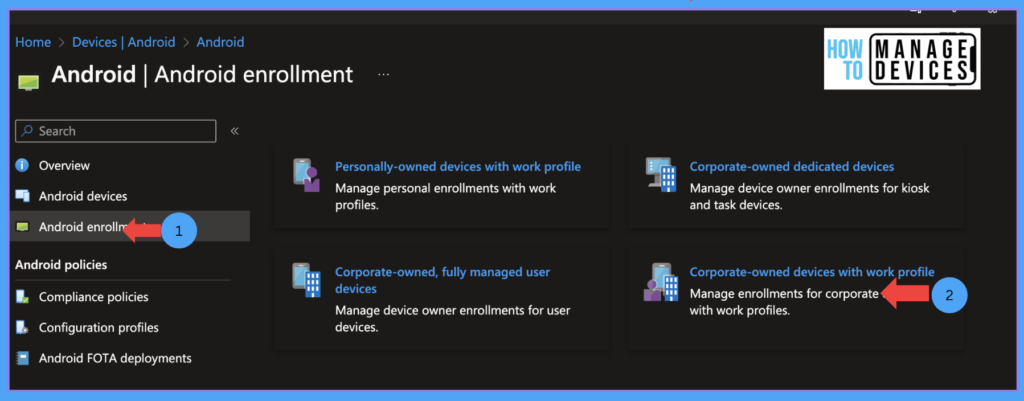The image size is (1024, 401).
Task: Go to Devices | Android breadcrumb link
Action: pos(123,42)
